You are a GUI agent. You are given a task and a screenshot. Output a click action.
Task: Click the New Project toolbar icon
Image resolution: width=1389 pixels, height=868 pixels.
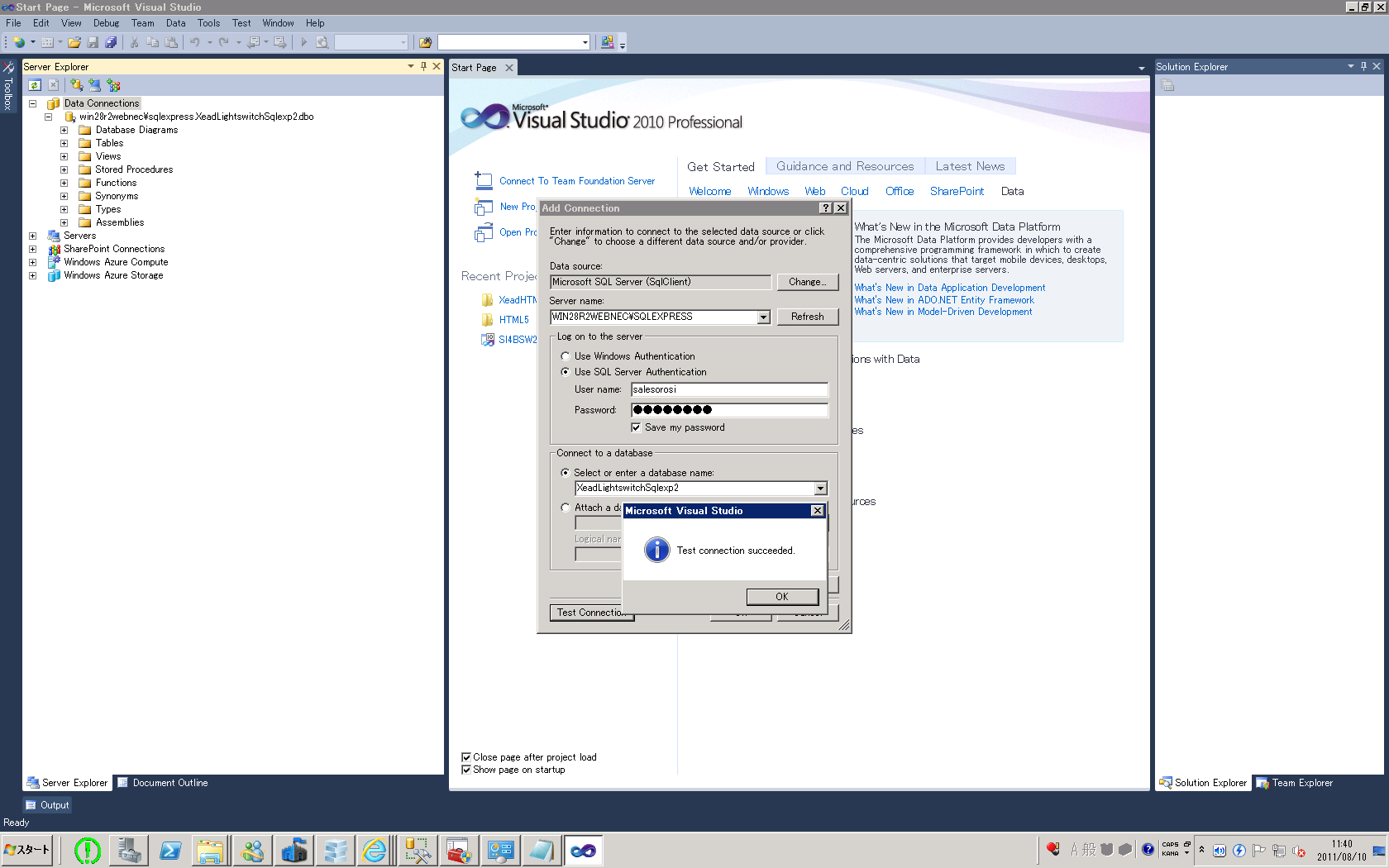19,42
